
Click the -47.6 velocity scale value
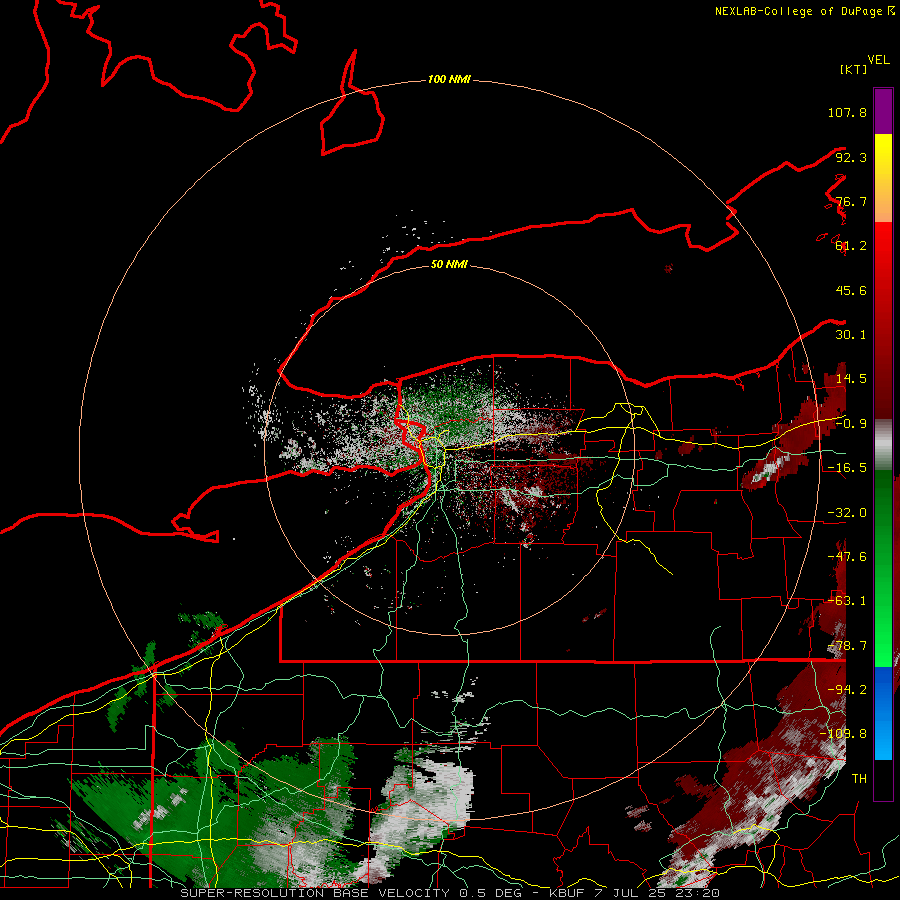pyautogui.click(x=847, y=557)
